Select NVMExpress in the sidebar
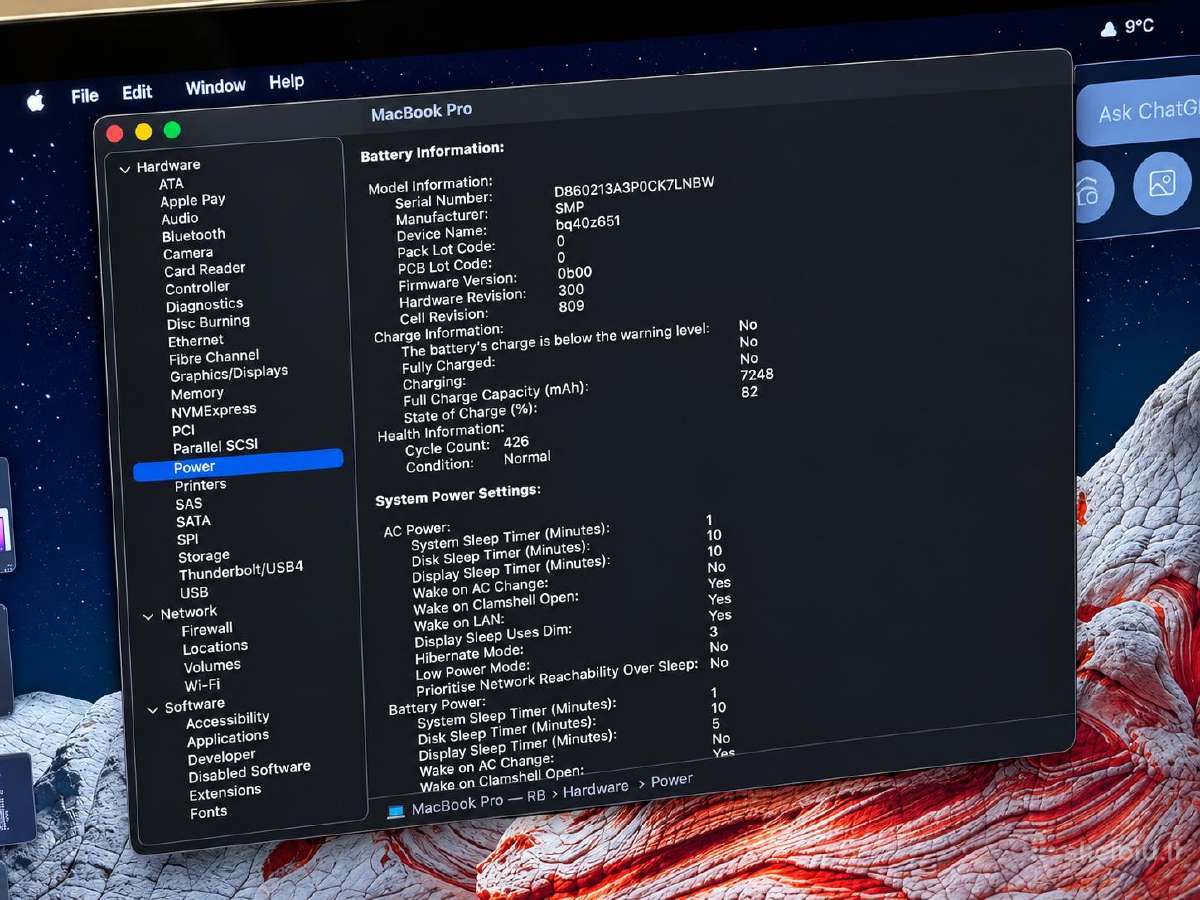This screenshot has width=1200, height=900. pos(214,410)
